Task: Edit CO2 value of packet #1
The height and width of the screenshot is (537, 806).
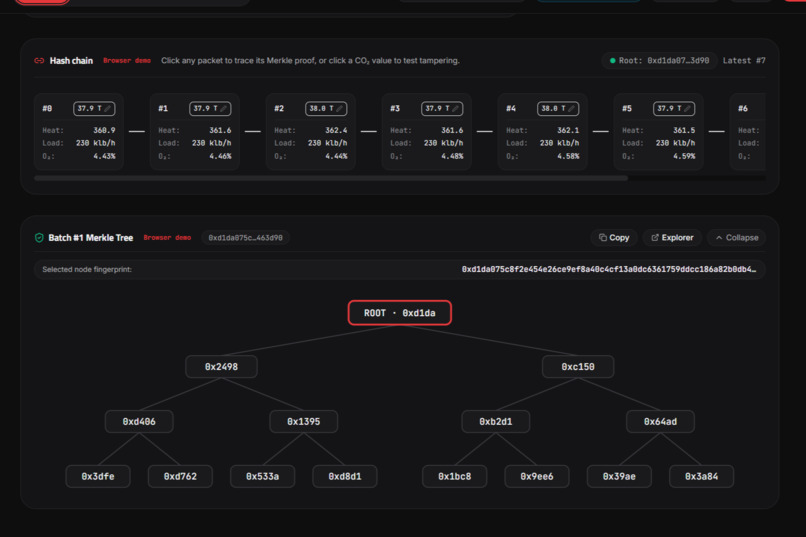Action: pos(210,108)
